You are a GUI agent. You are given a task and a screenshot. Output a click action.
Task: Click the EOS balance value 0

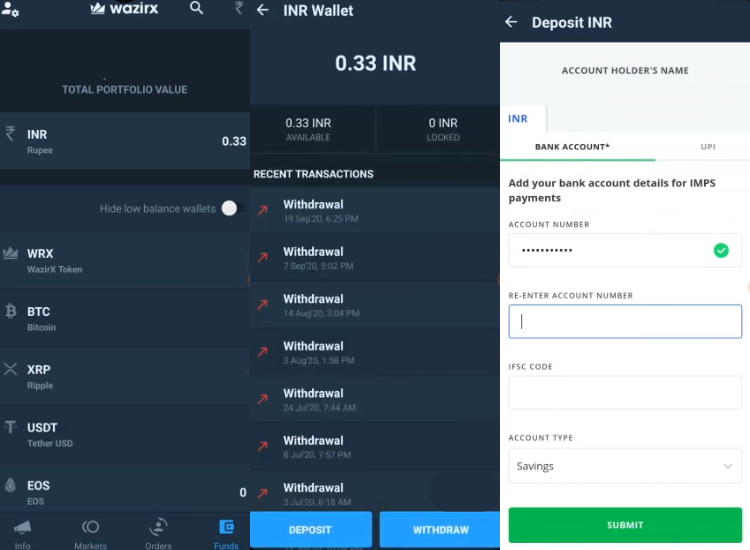(243, 492)
